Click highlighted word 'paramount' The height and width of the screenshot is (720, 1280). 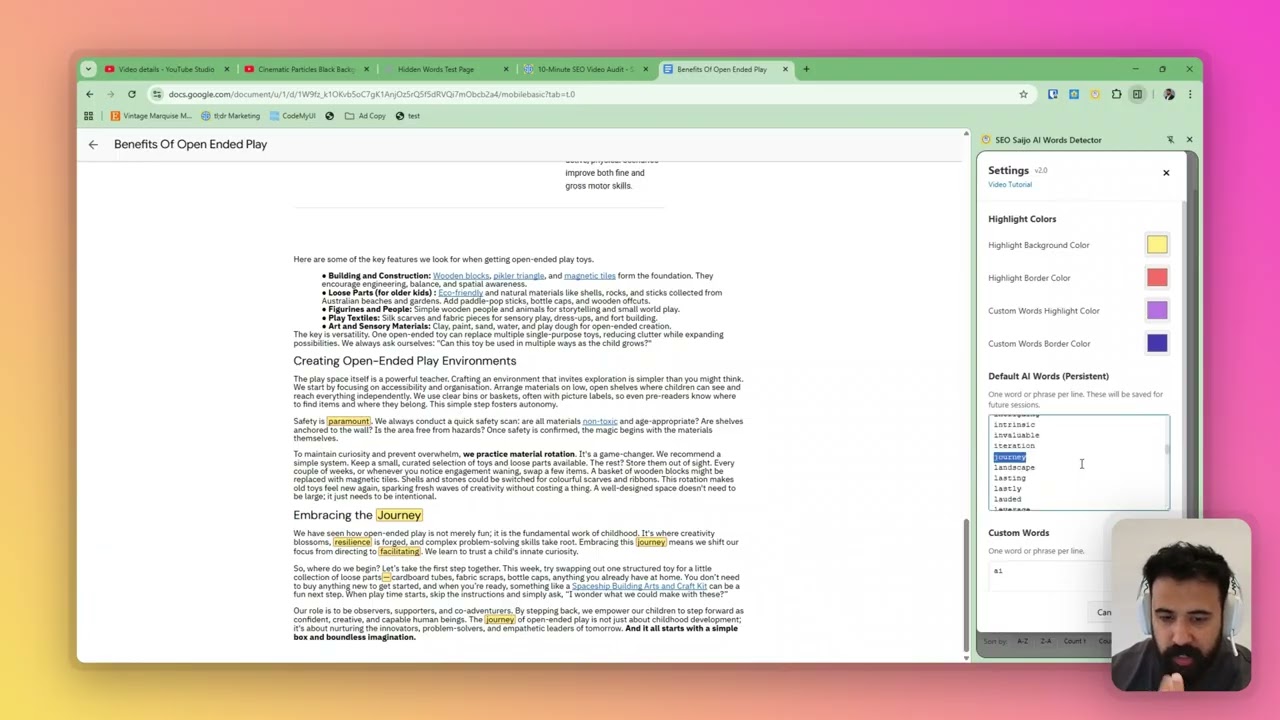[348, 421]
